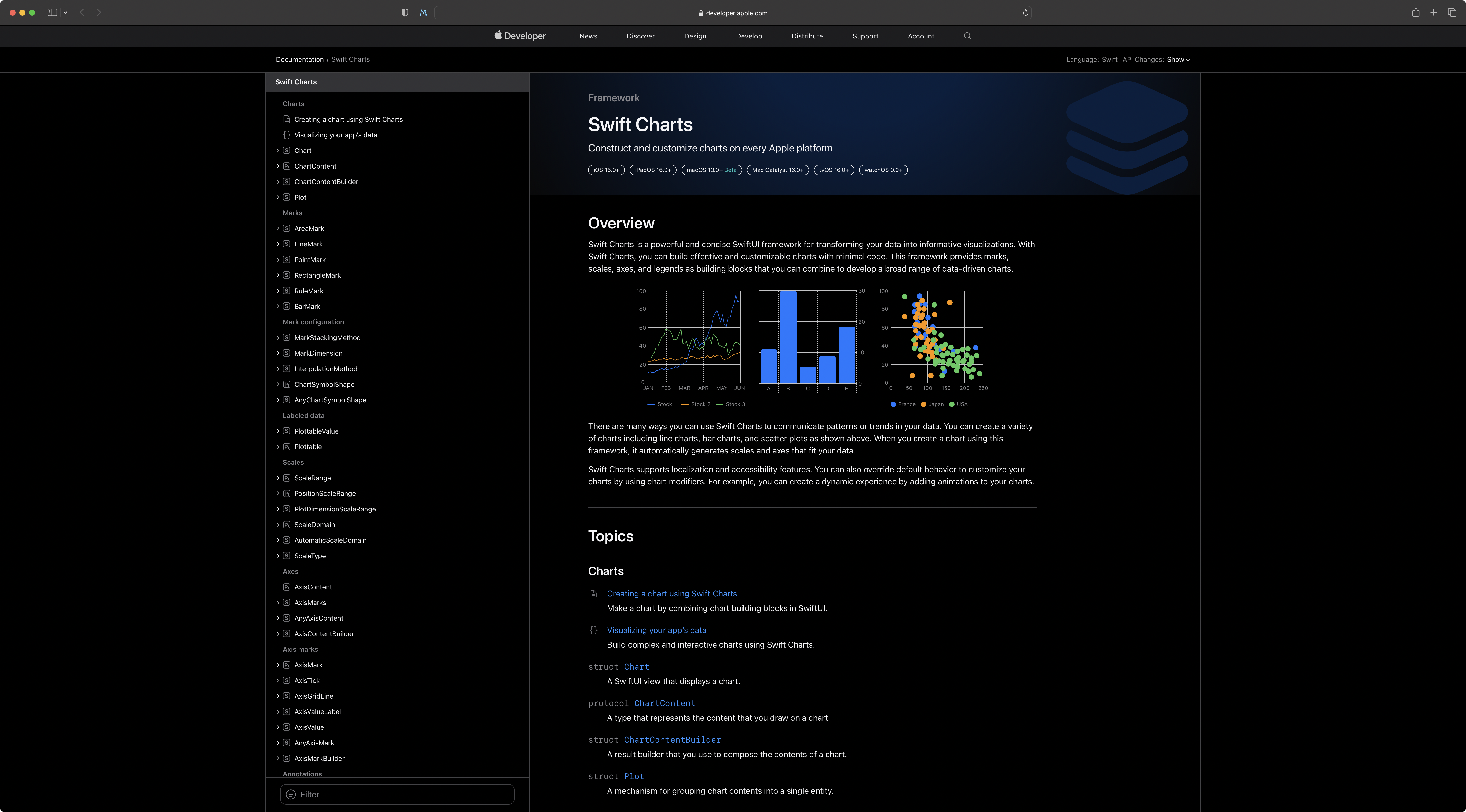Screen dimensions: 1466x812
Task: Click the Filter input field
Action: 404,794
